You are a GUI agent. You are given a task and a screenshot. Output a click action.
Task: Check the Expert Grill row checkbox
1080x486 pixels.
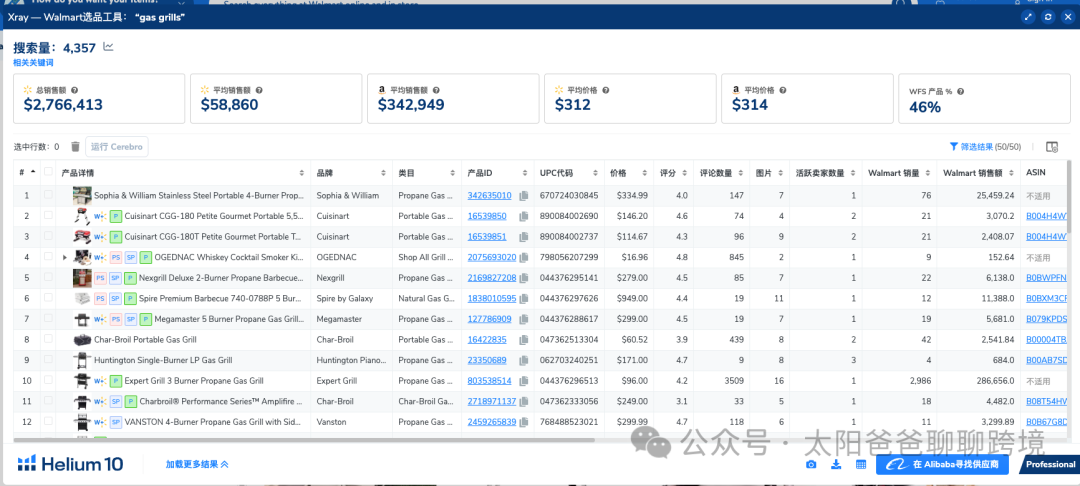pos(48,380)
